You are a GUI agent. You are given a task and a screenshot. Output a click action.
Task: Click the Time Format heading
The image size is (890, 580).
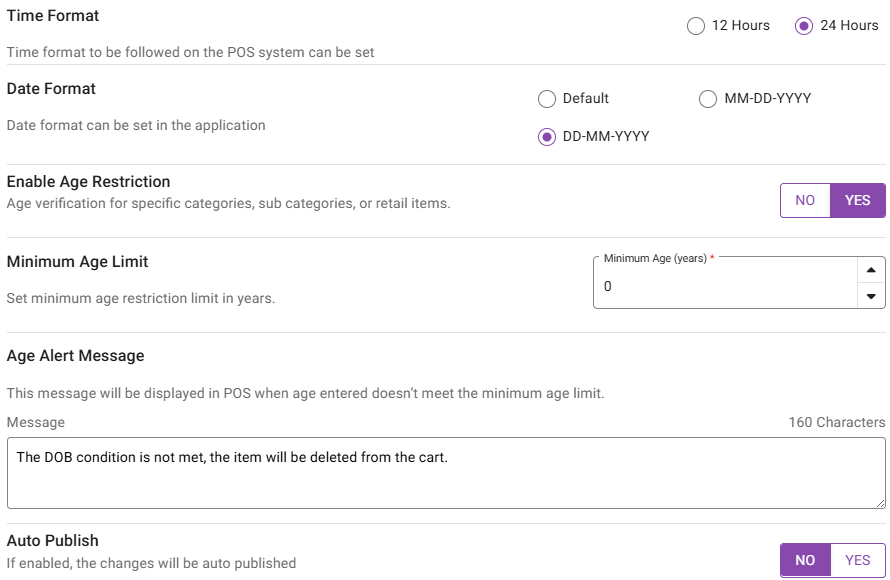click(53, 16)
